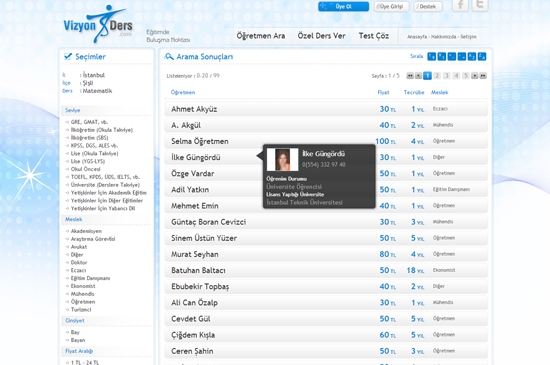The width and height of the screenshot is (550, 365).
Task: Open the Facebook social icon
Action: pyautogui.click(x=460, y=5)
